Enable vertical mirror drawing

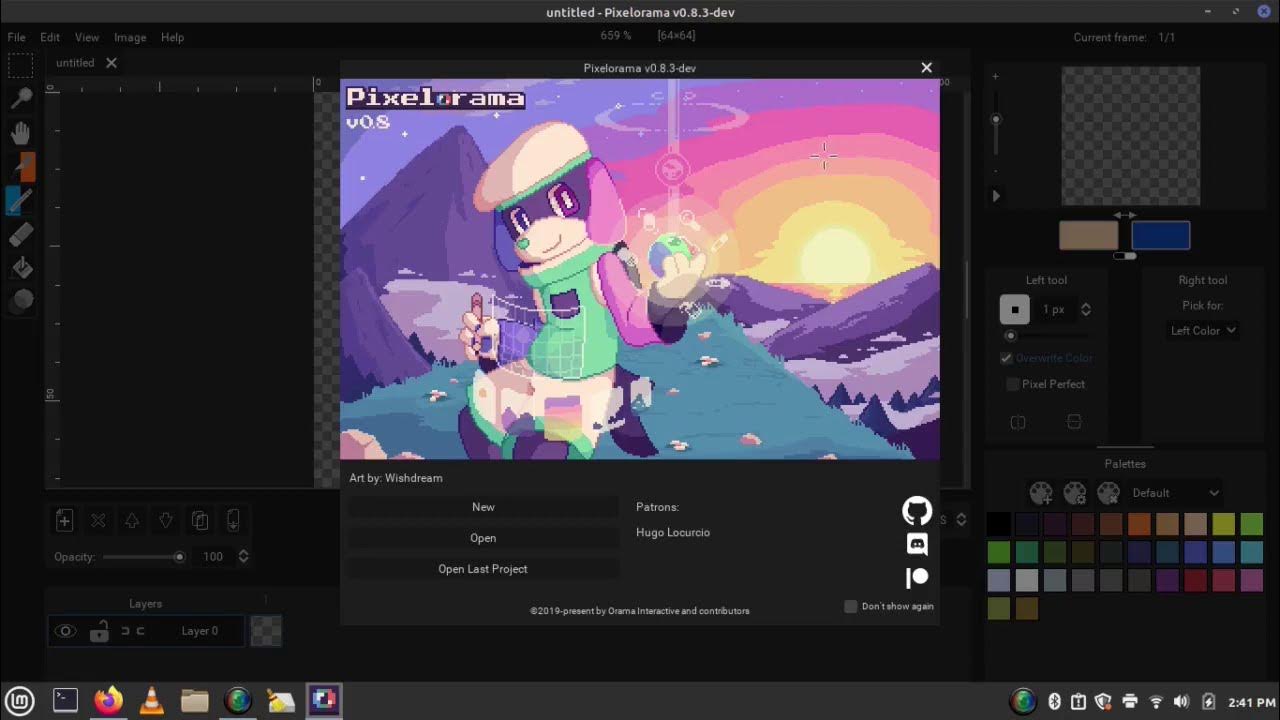tap(1074, 422)
